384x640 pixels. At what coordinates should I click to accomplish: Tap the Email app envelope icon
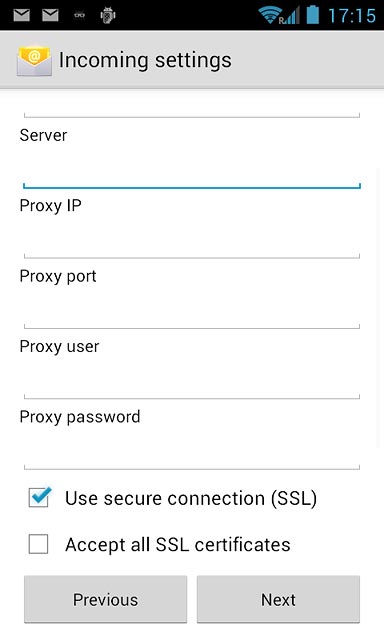pos(34,61)
